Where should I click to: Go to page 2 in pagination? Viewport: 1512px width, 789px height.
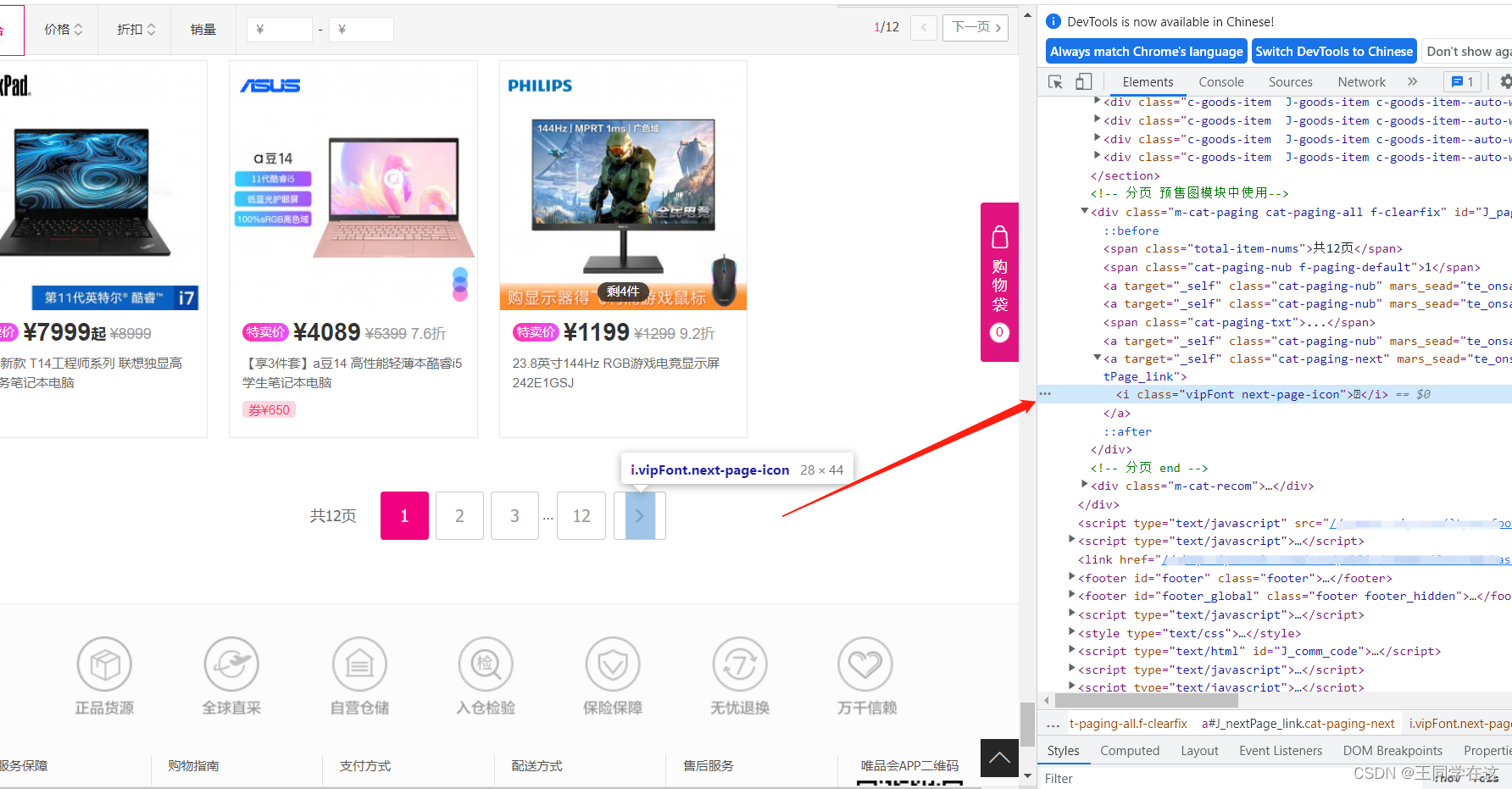(x=459, y=515)
